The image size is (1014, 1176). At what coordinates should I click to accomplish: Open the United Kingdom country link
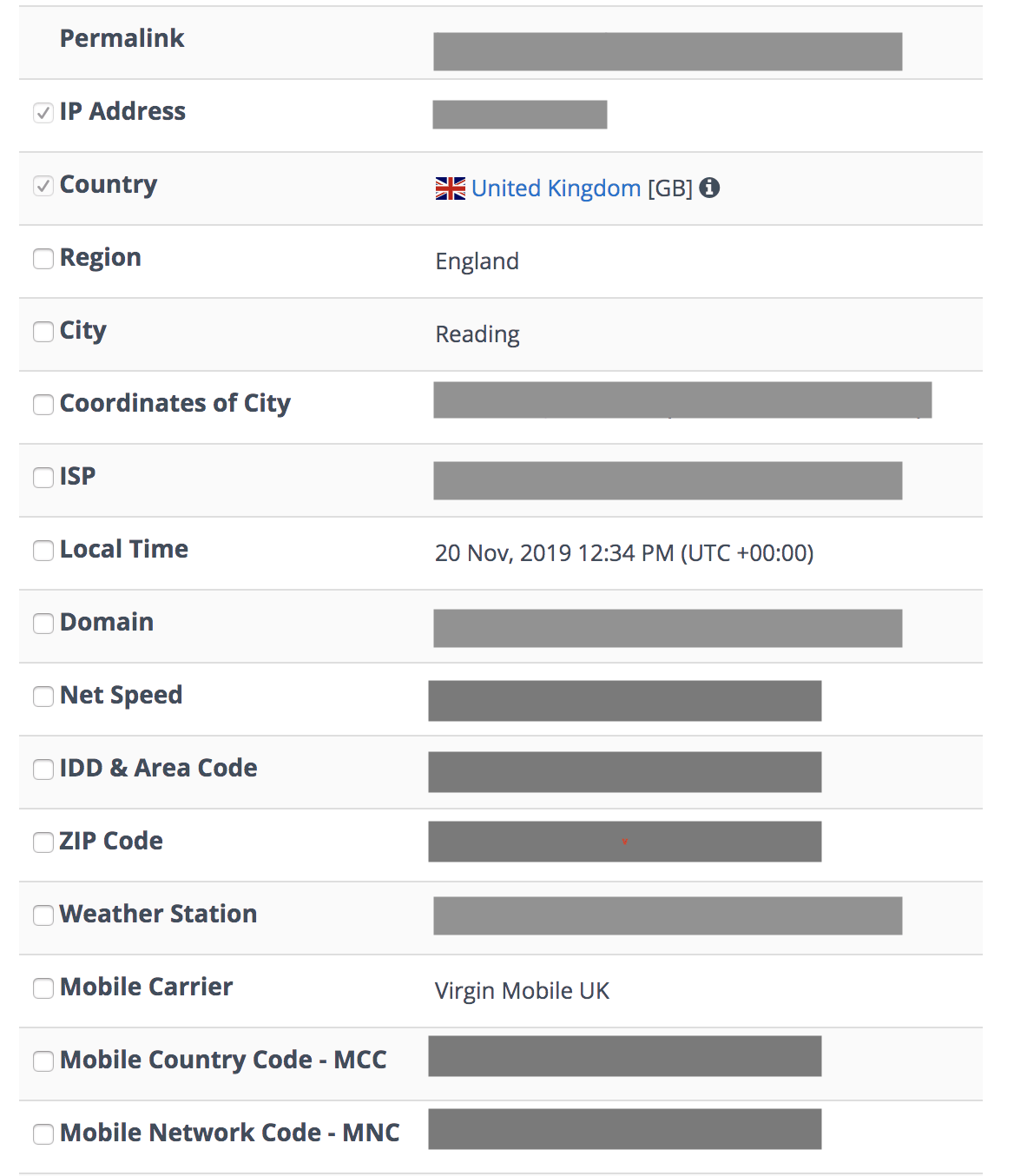(556, 188)
